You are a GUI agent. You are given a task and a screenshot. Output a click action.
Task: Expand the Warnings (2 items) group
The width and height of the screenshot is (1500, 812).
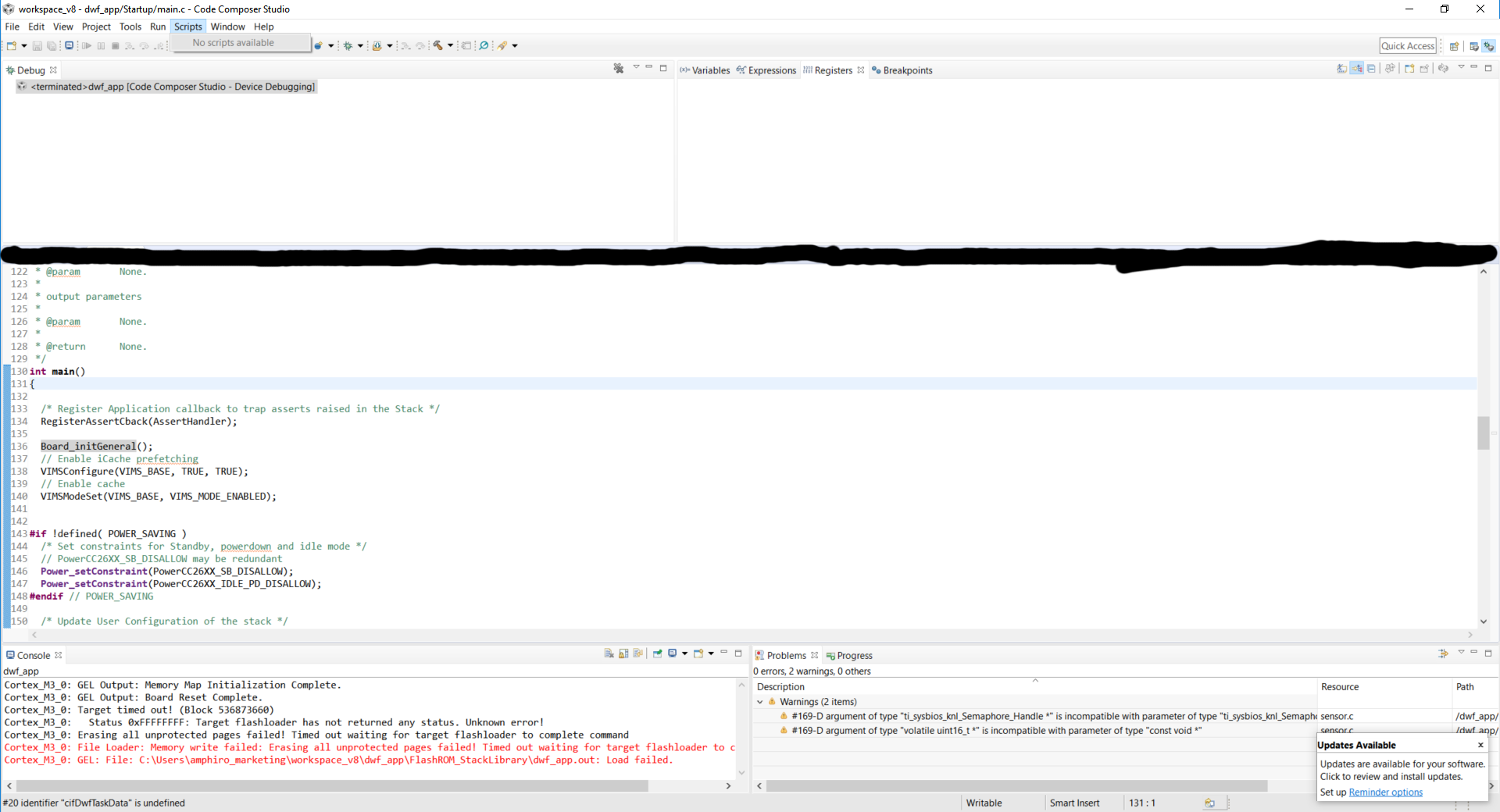coord(760,701)
